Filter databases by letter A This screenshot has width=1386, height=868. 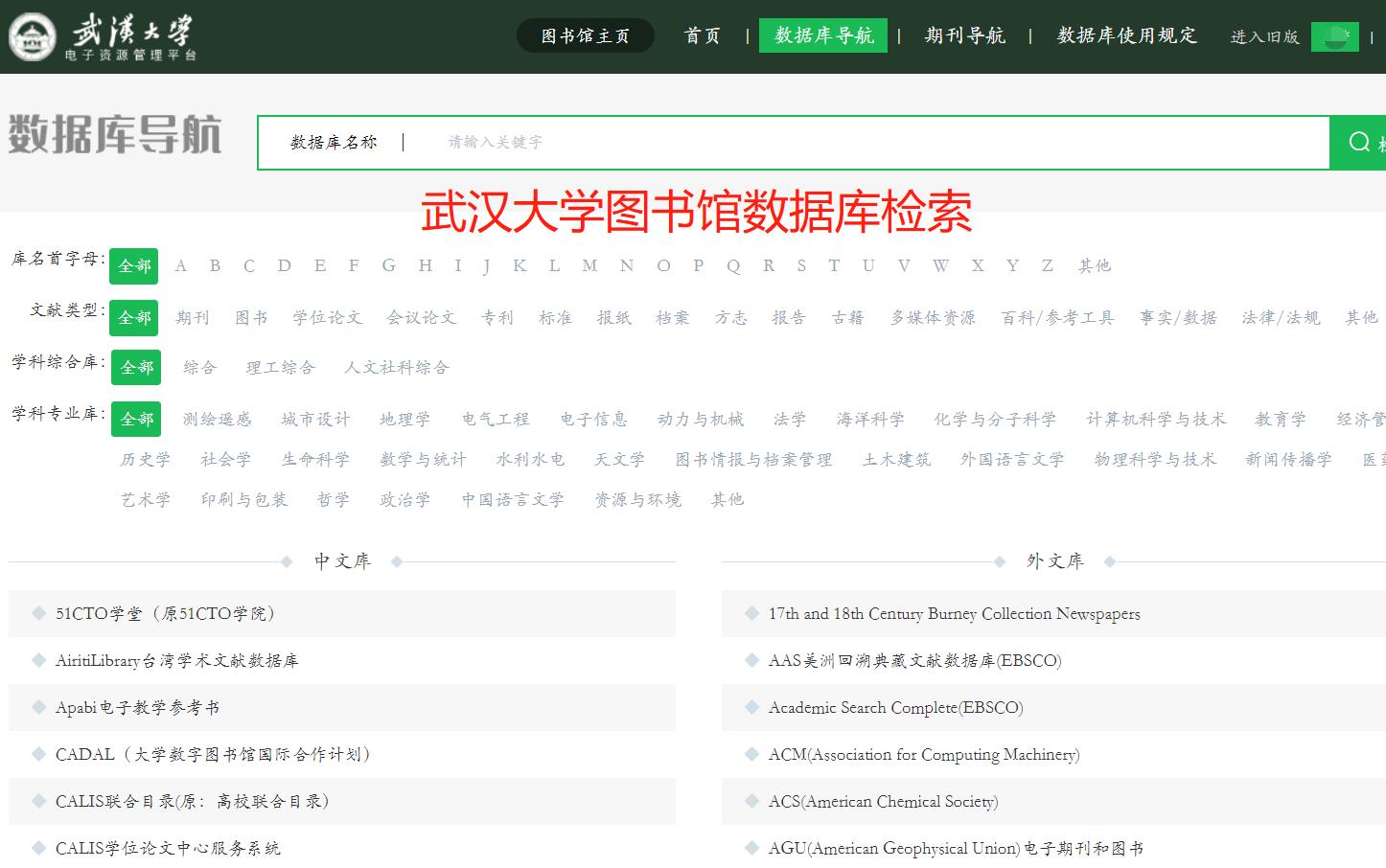click(180, 265)
